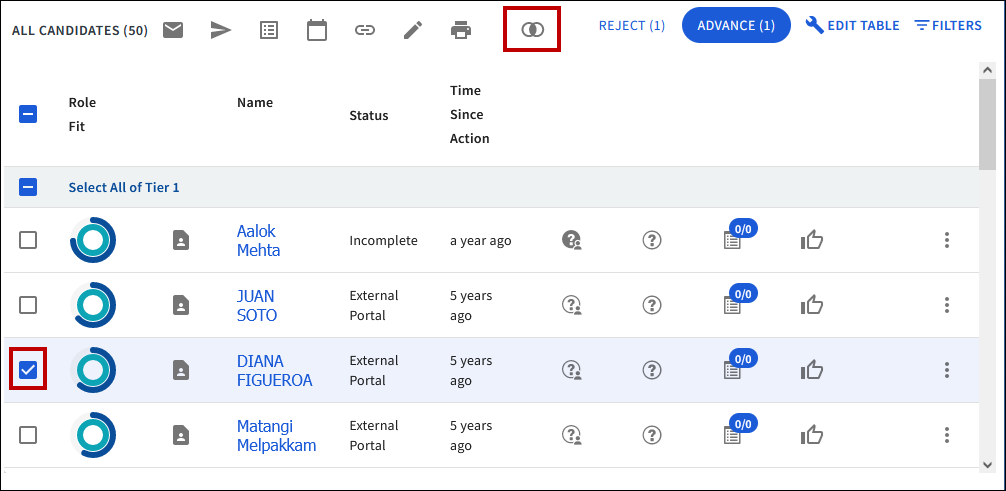Viewport: 1006px width, 491px height.
Task: Click the thumbs up icon for Aalok Mehta
Action: pyautogui.click(x=811, y=240)
